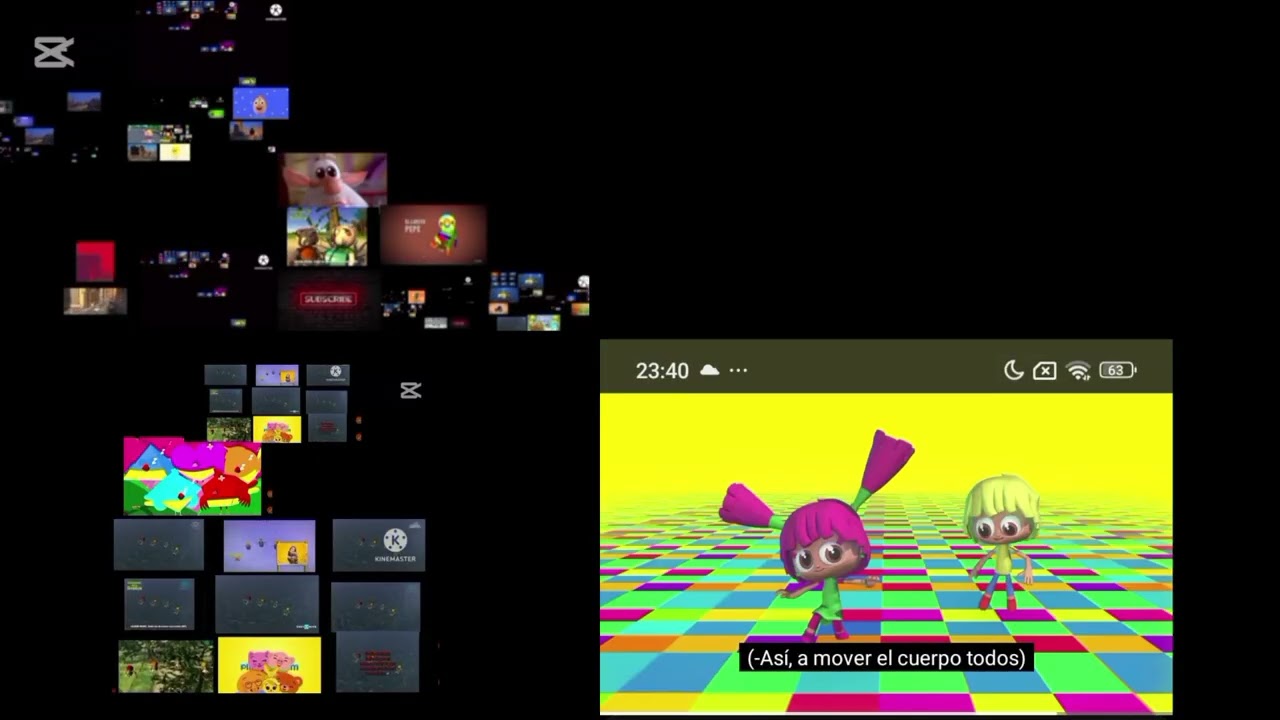Viewport: 1280px width, 720px height.
Task: Open the El Loro Pepe parrot thumbnail
Action: (x=432, y=235)
